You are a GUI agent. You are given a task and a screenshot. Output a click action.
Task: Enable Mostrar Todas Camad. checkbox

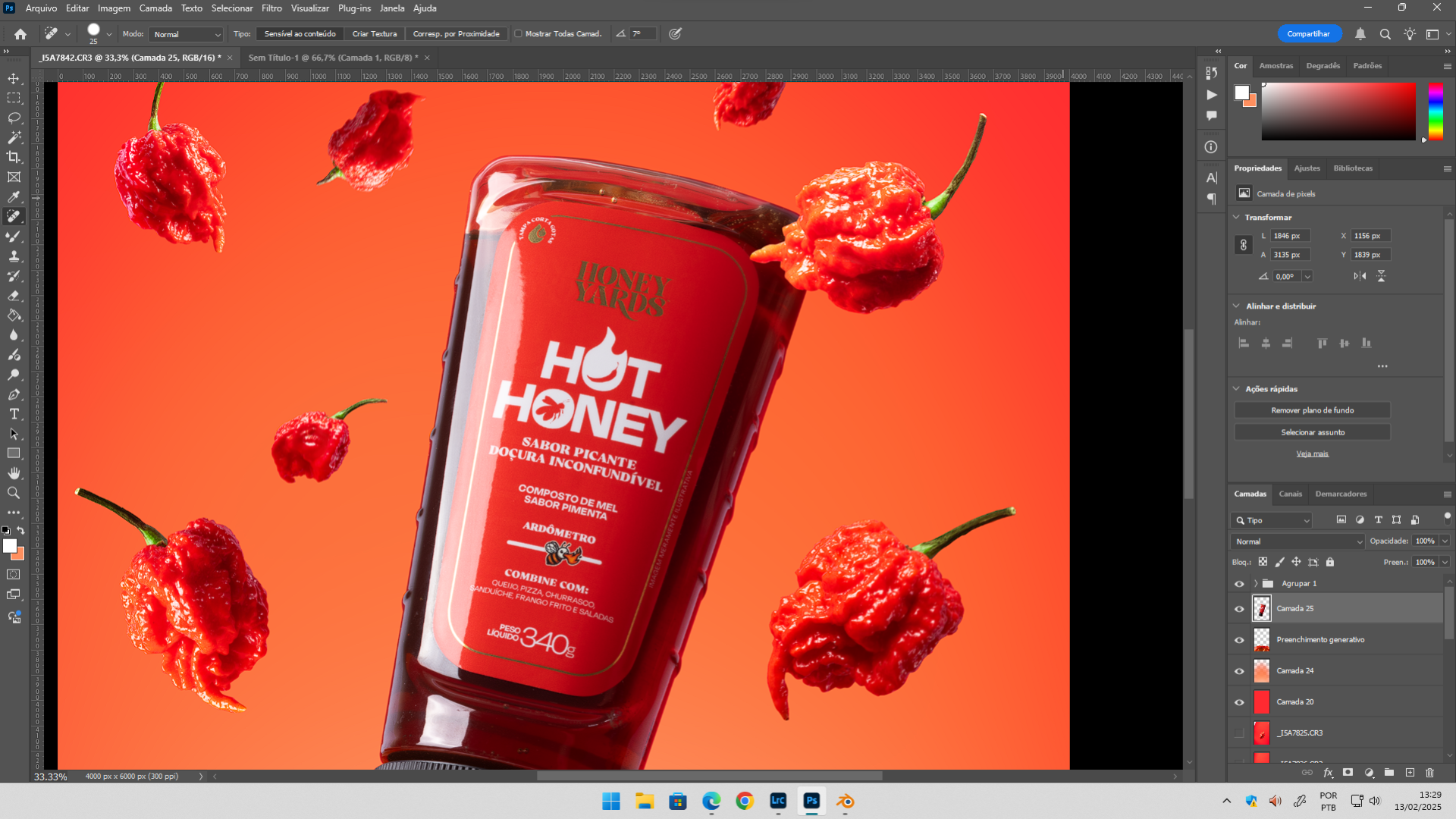(519, 34)
